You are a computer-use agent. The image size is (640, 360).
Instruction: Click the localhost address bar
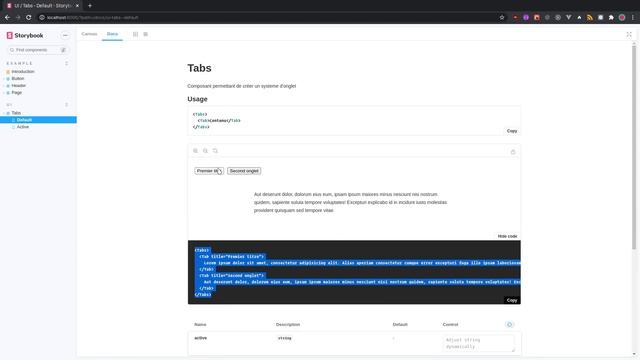(269, 18)
